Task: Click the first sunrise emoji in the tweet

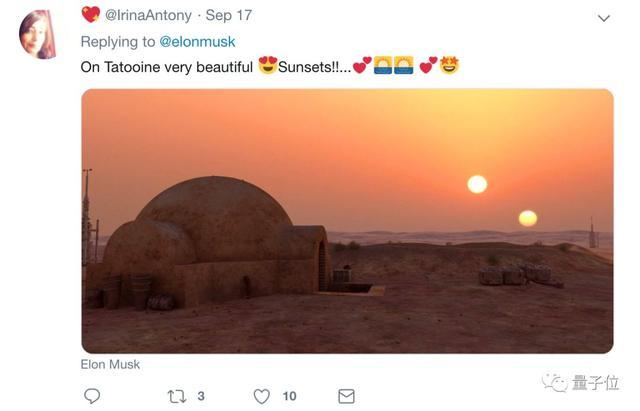Action: (x=383, y=65)
